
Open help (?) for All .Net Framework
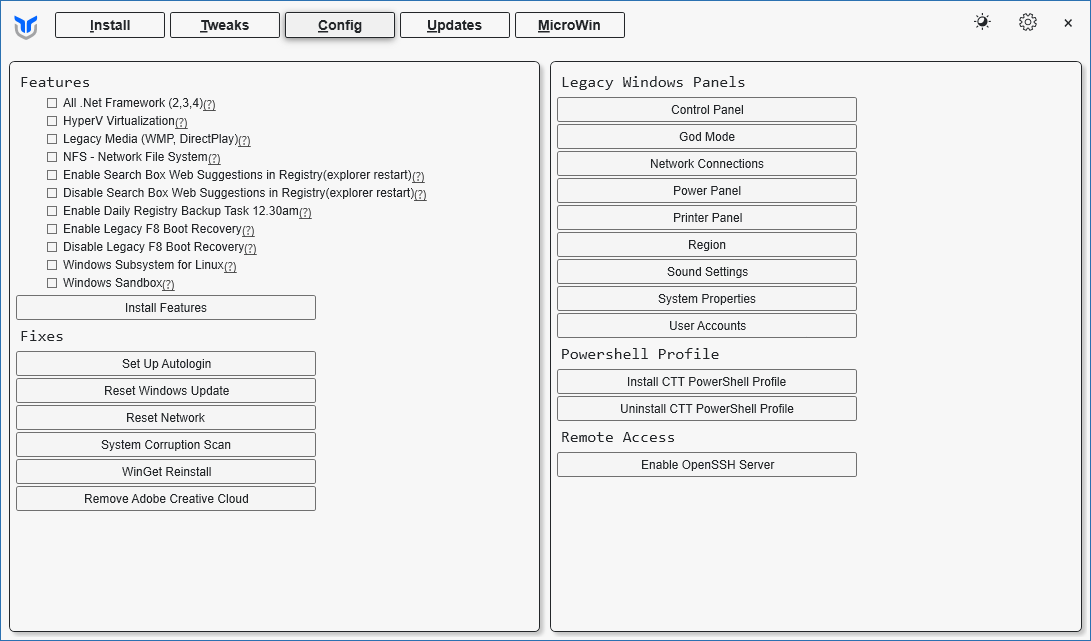pos(209,104)
